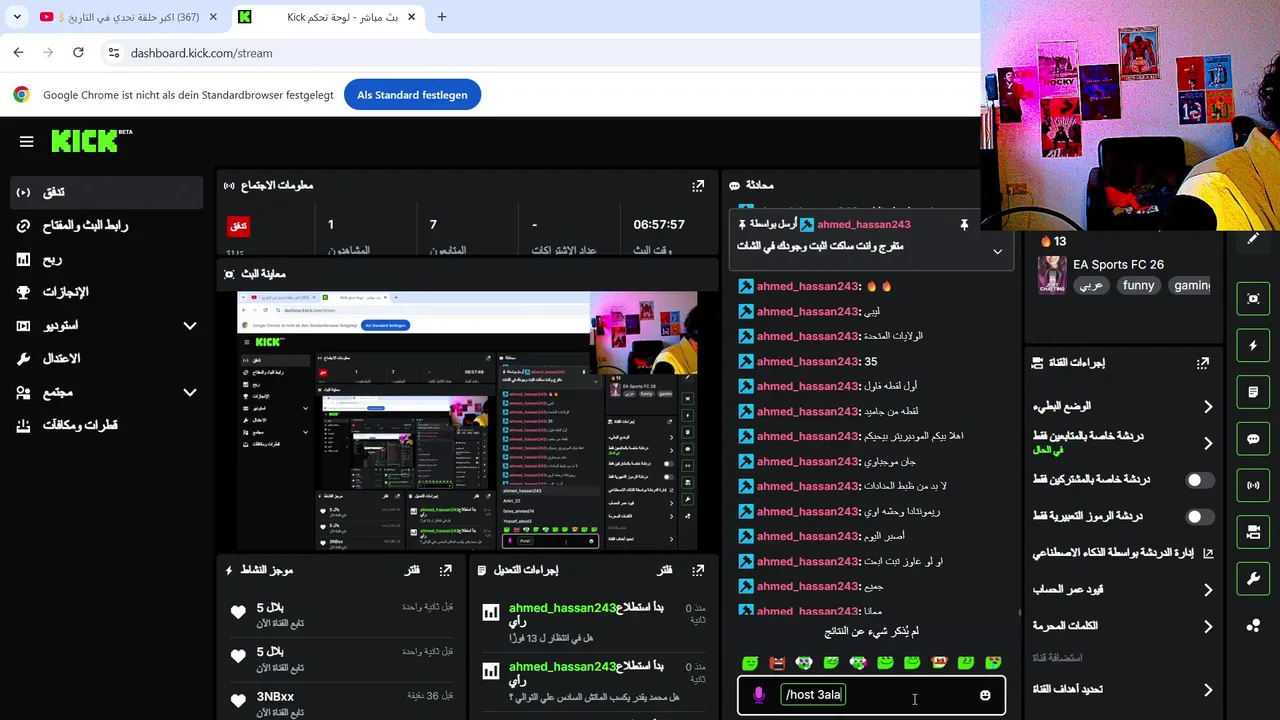Click stream time 06:57:57
The image size is (1280, 720).
pyautogui.click(x=659, y=225)
